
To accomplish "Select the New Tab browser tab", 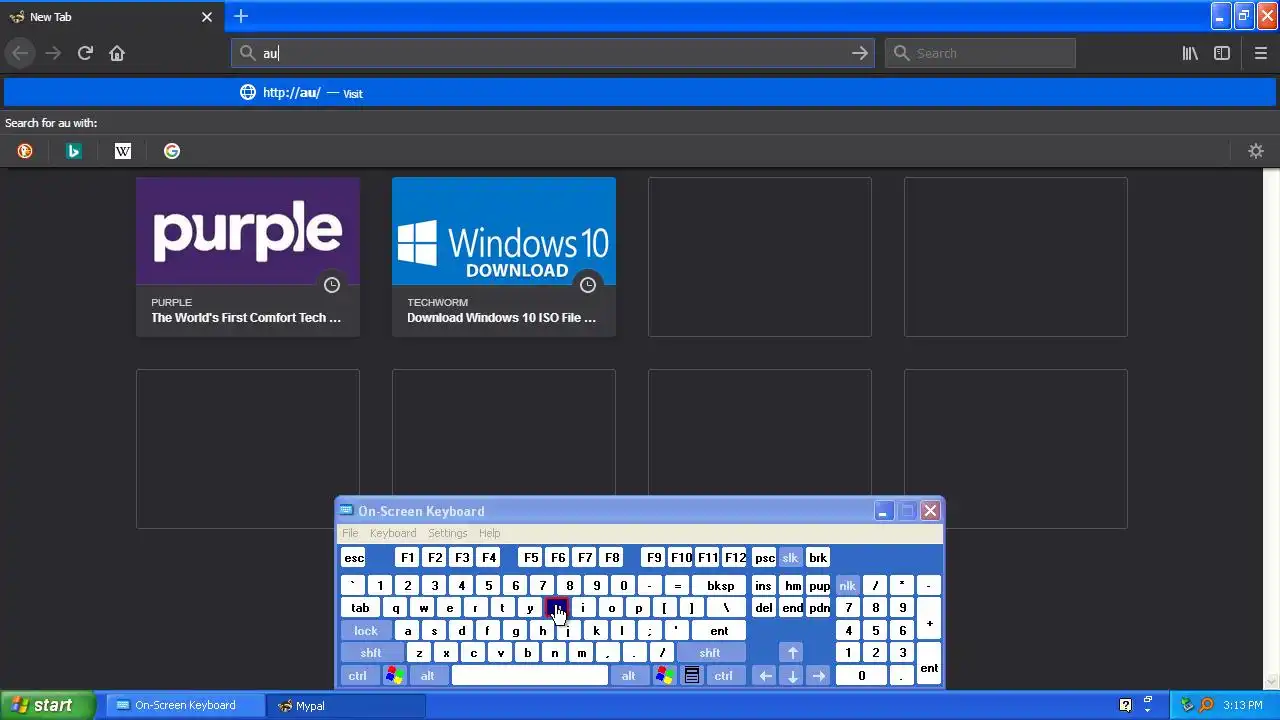I will [x=110, y=17].
